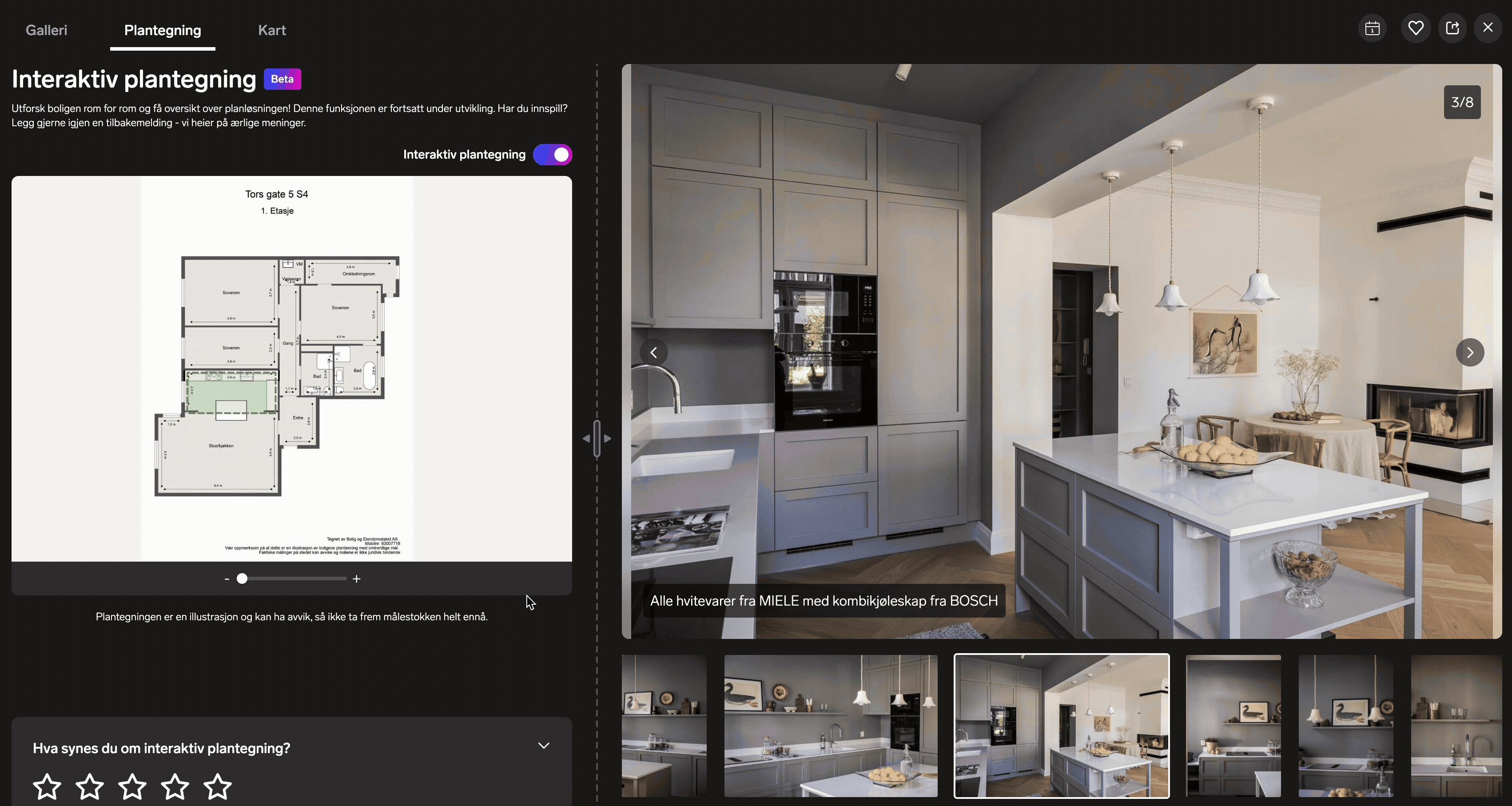Click the minus zoom-out icon
1512x806 pixels.
tap(227, 579)
